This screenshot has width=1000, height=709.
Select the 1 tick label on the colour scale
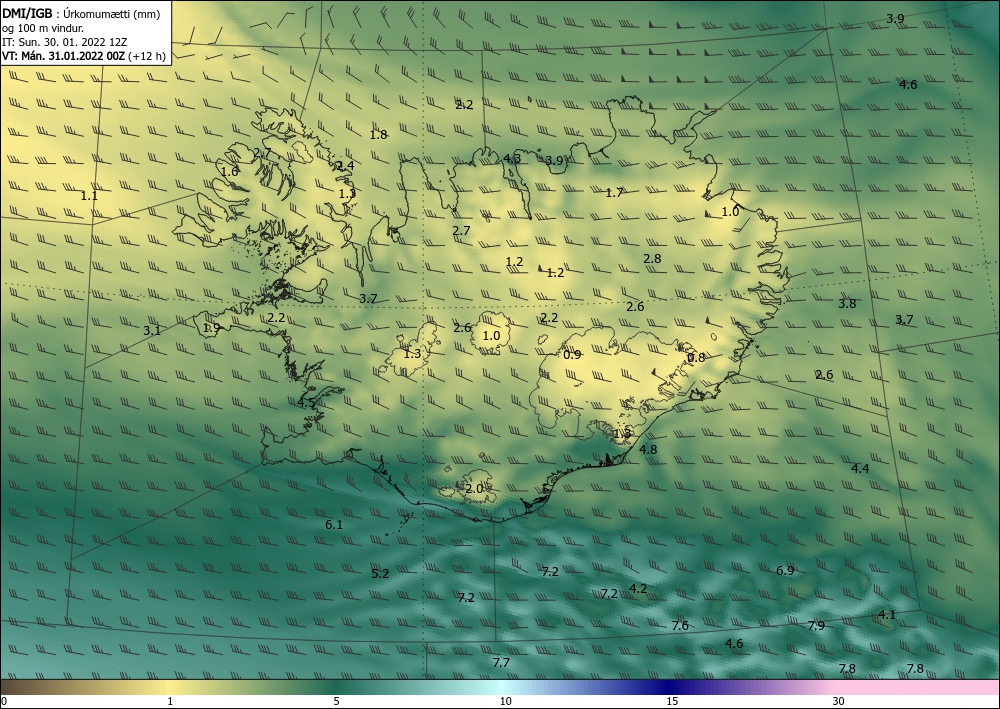click(x=170, y=701)
